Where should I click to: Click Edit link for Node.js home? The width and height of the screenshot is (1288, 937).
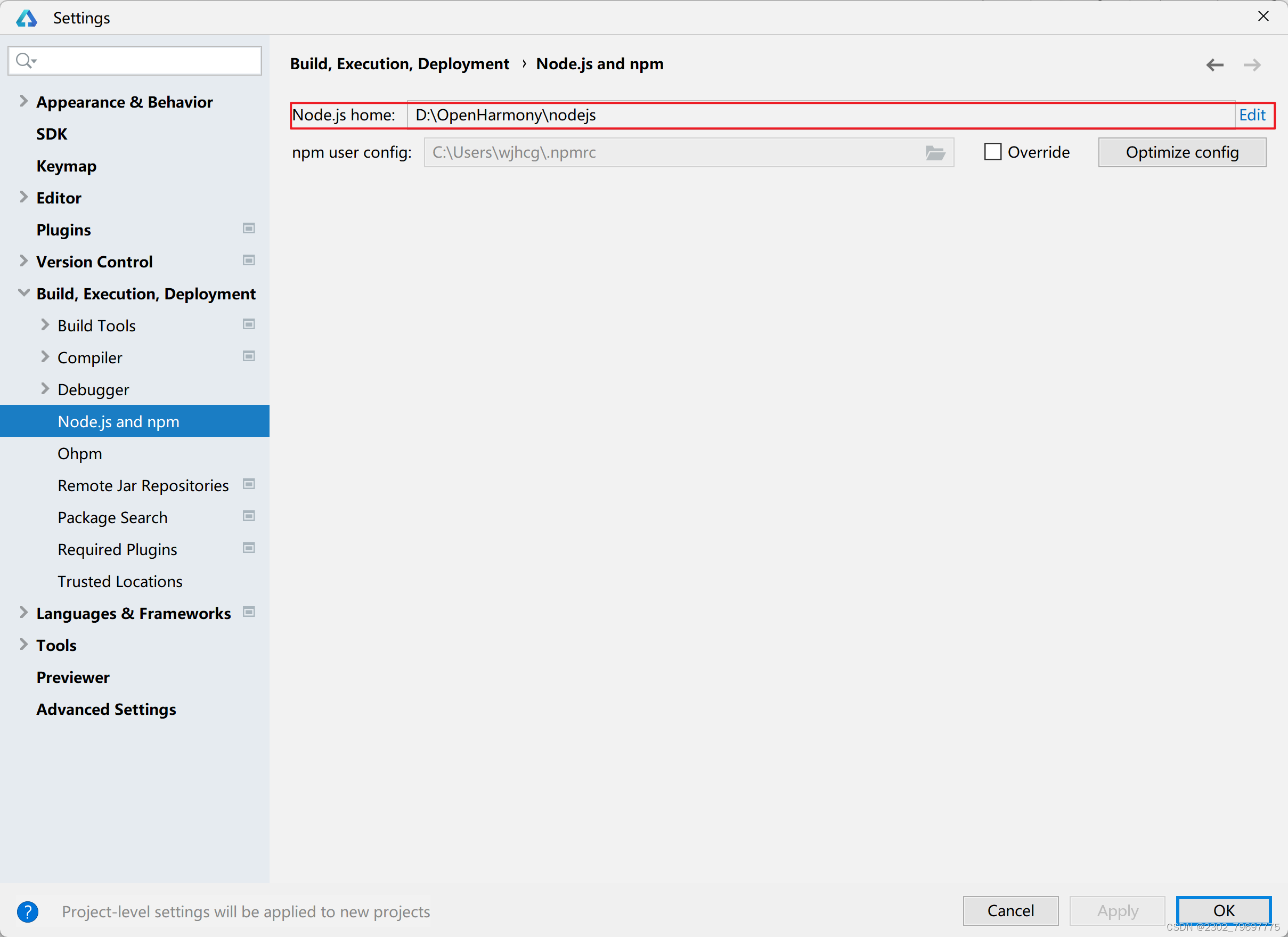pos(1252,115)
